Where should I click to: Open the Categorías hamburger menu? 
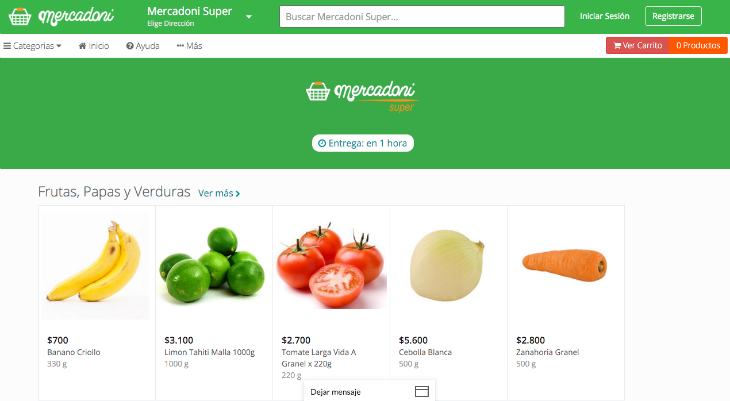[x=32, y=46]
